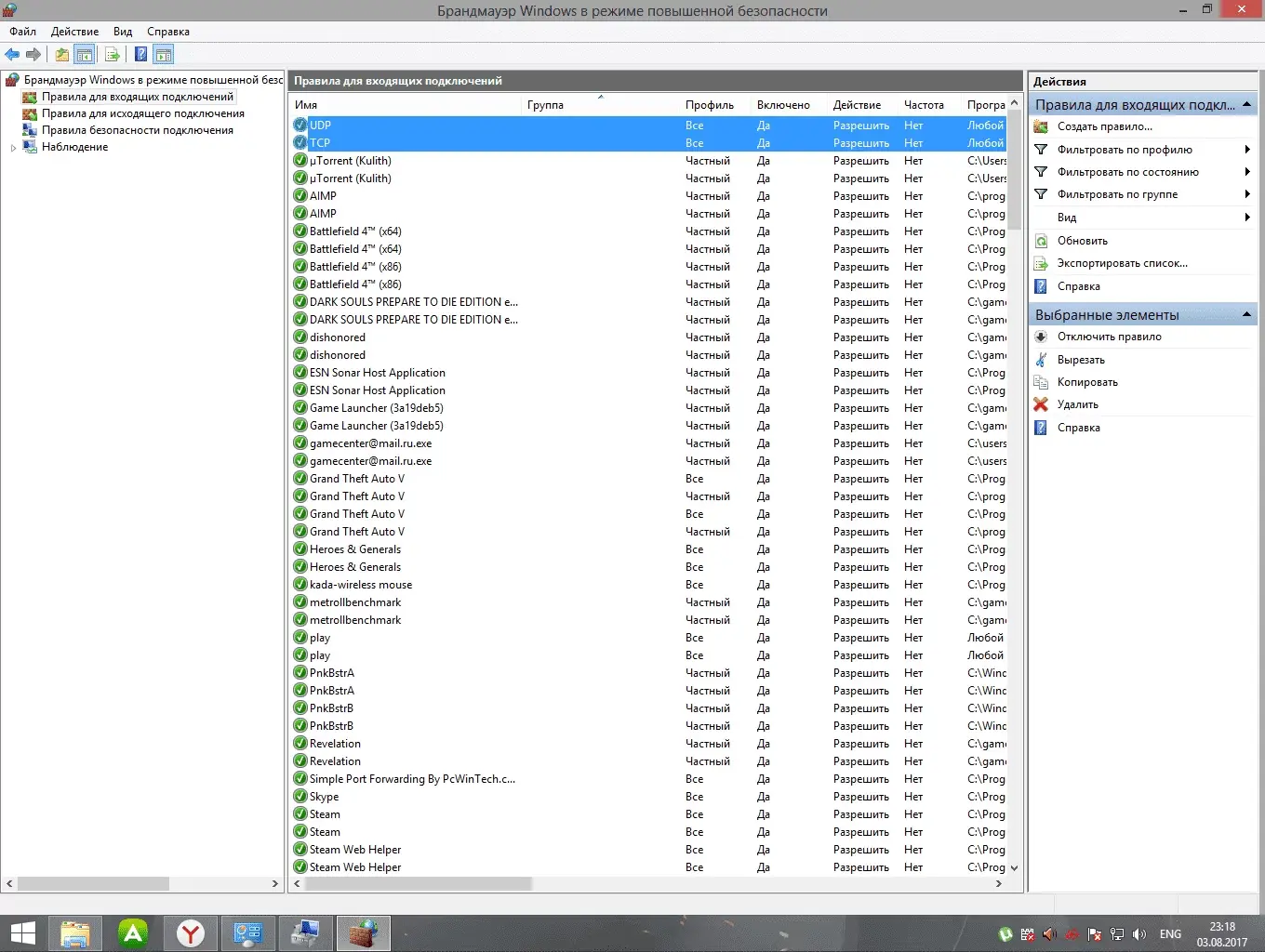Screen dimensions: 1265x952
Task: Select the root Брандмауэр Windows tree node
Action: pos(153,80)
